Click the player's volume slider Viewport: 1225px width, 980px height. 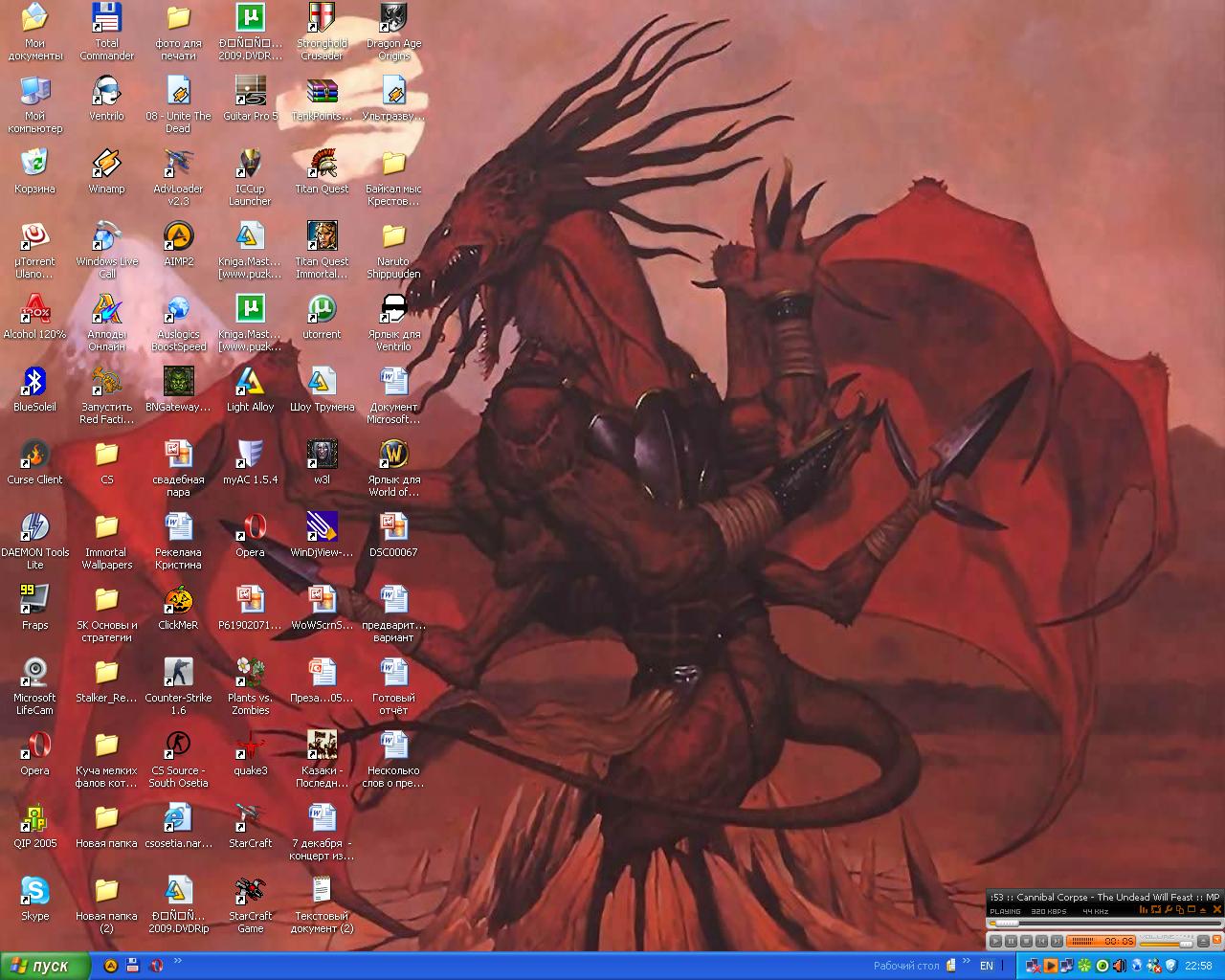click(x=1165, y=945)
